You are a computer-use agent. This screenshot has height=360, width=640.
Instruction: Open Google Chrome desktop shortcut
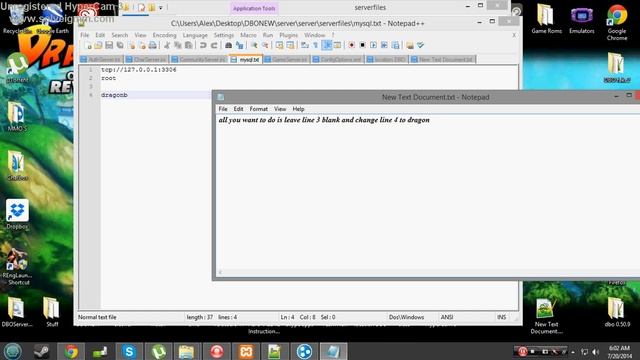click(617, 22)
